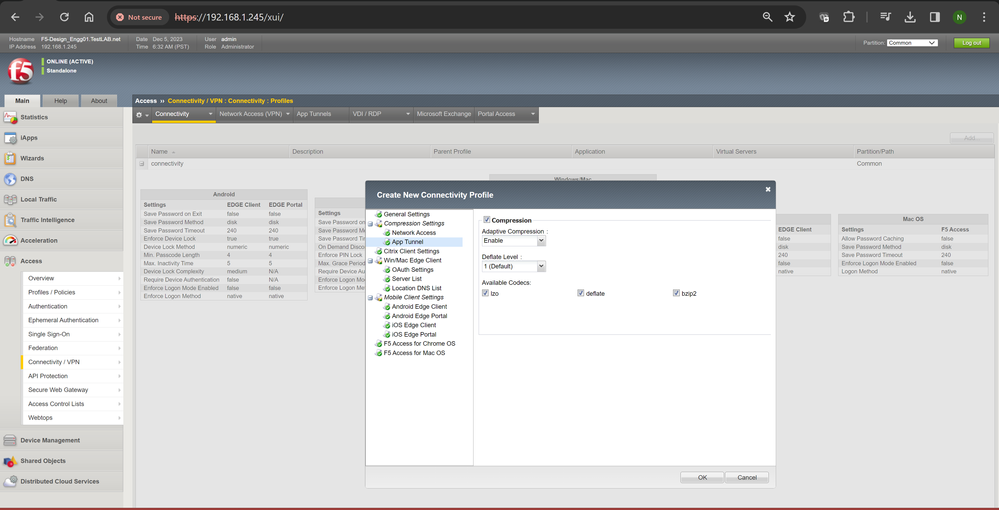
Task: Click the Wizards icon in sidebar
Action: coord(10,158)
